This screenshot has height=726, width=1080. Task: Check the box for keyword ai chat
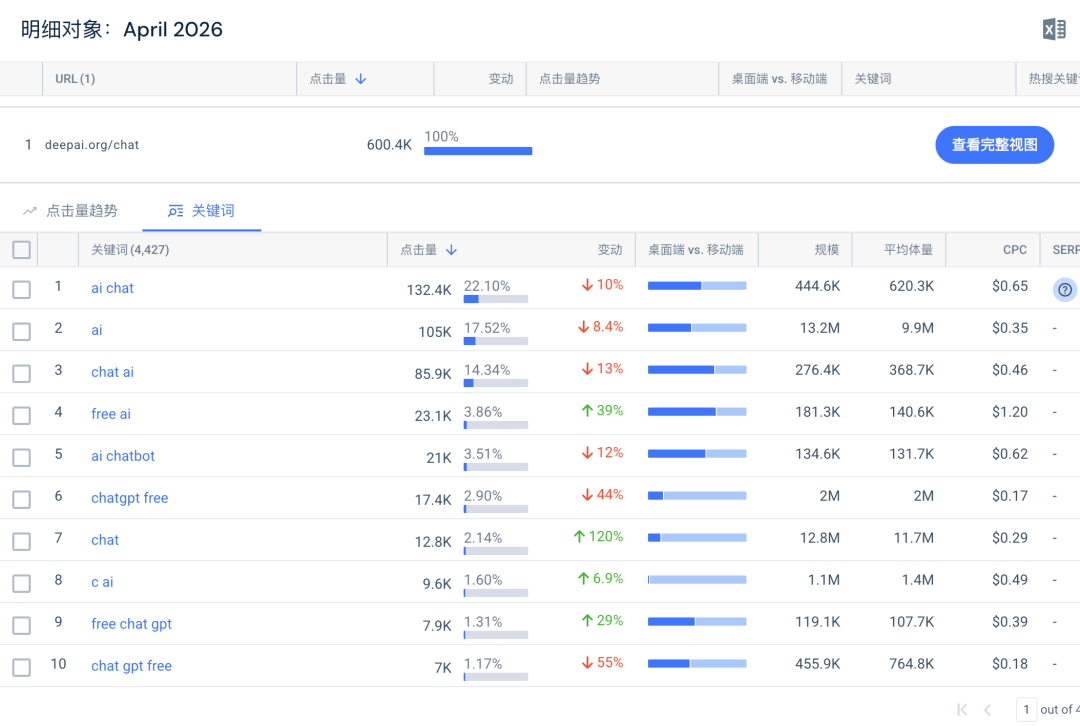[x=21, y=289]
